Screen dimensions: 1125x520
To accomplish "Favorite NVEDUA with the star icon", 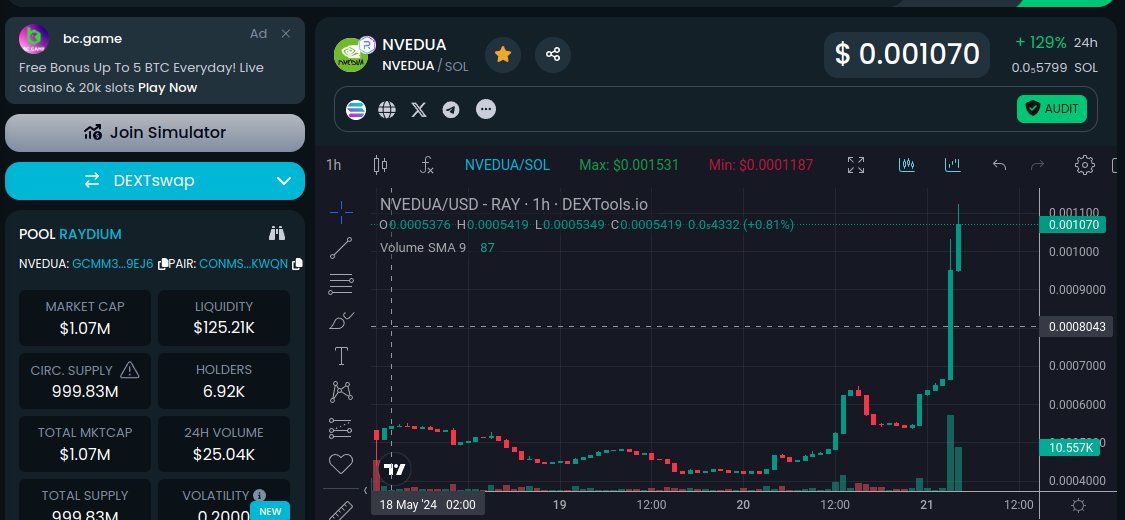I will (x=503, y=55).
